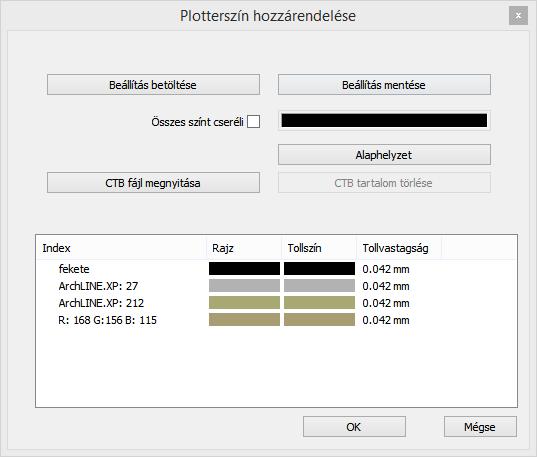Image resolution: width=537 pixels, height=457 pixels.
Task: Click the Tollvastagság column header
Action: click(x=399, y=248)
